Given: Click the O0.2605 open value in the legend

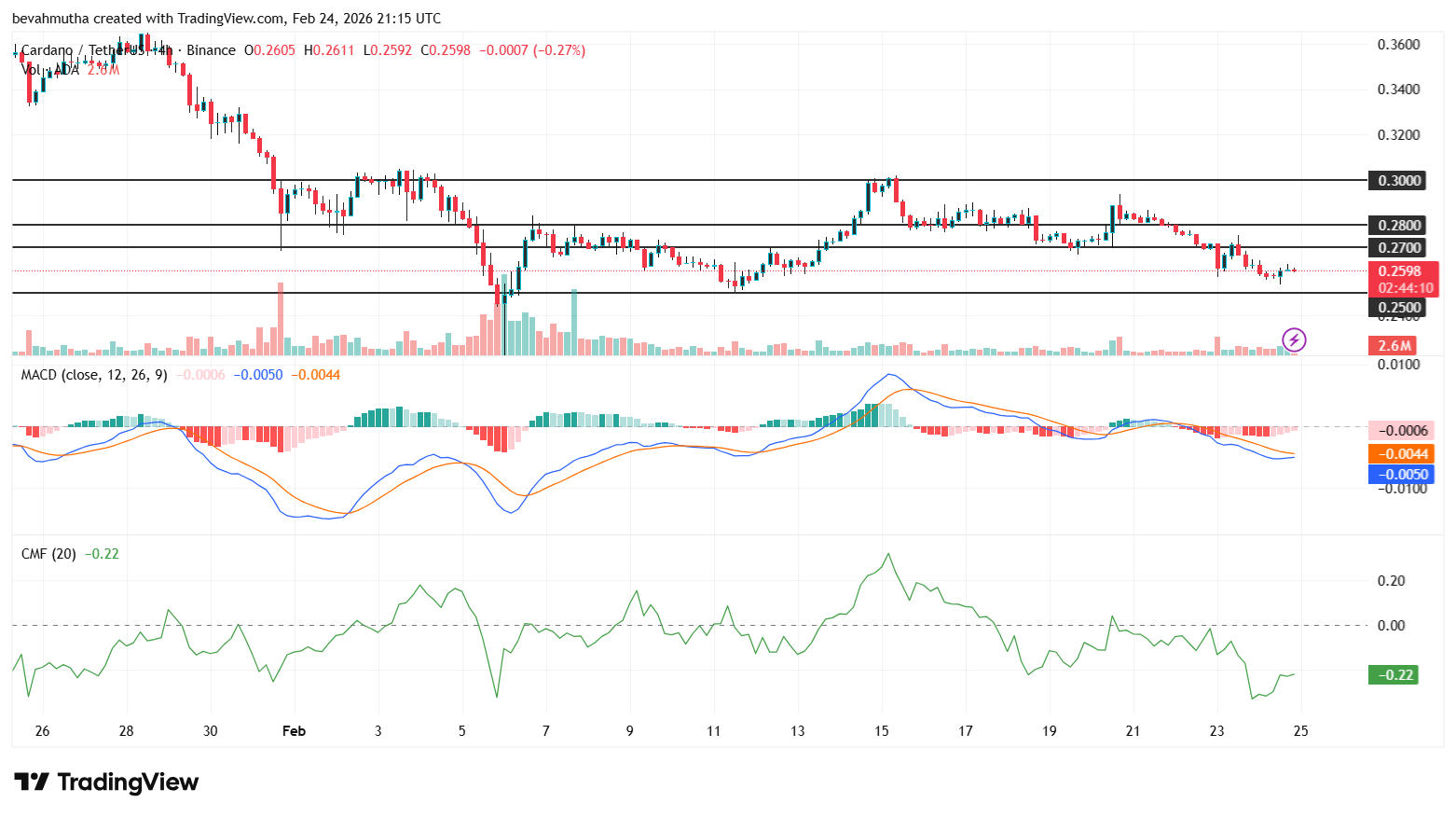Looking at the screenshot, I should [270, 50].
